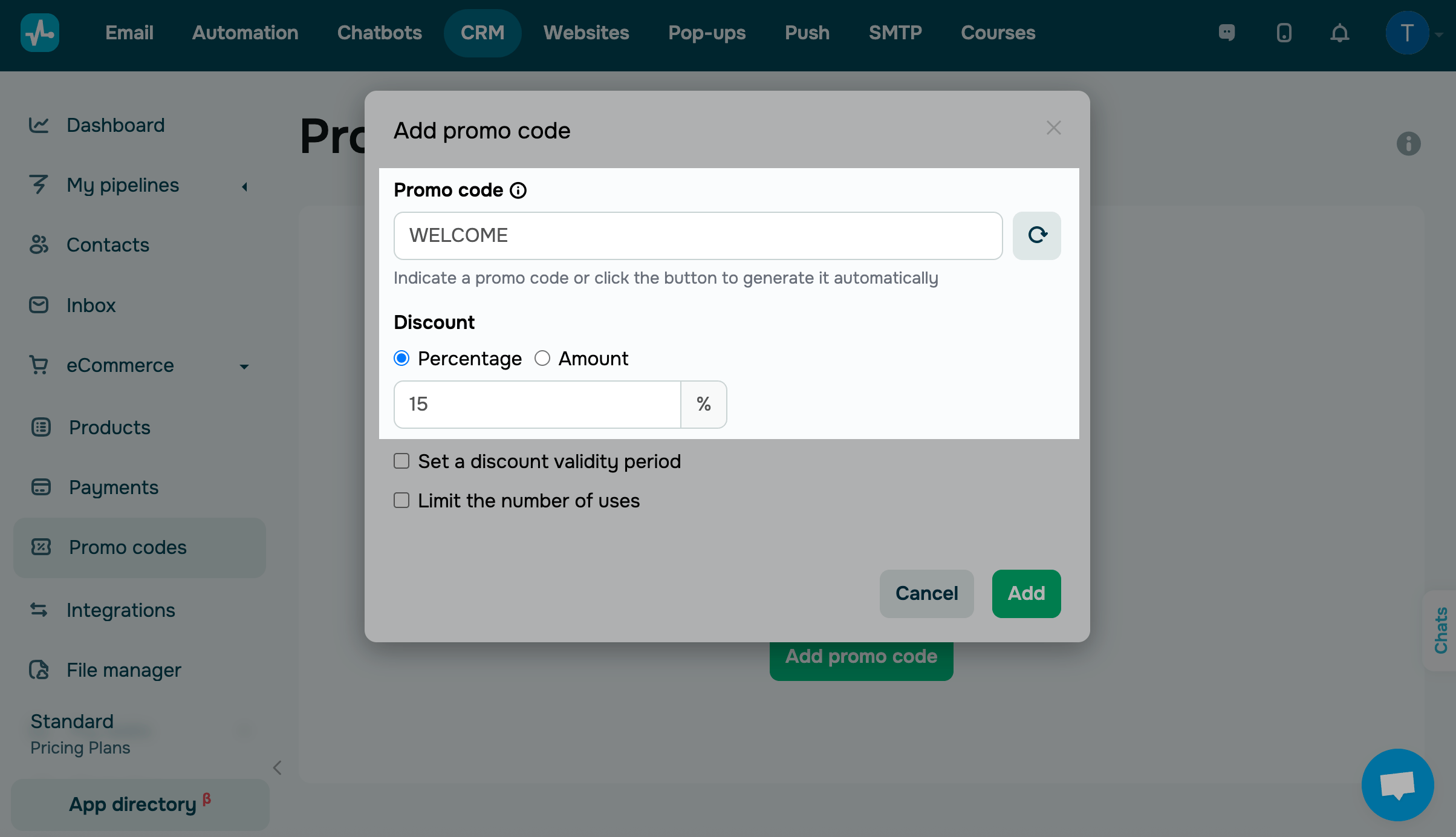Check Limit the number of uses
Viewport: 1456px width, 837px height.
point(401,501)
